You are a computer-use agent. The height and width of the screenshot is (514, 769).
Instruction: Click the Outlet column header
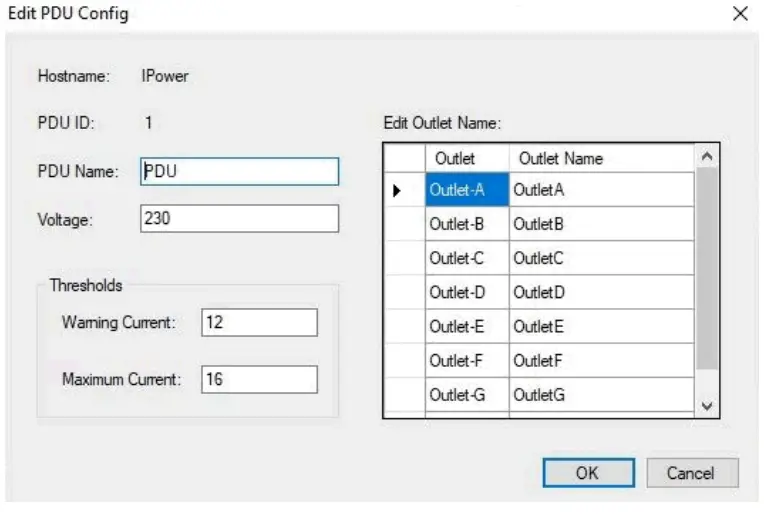[x=467, y=158]
